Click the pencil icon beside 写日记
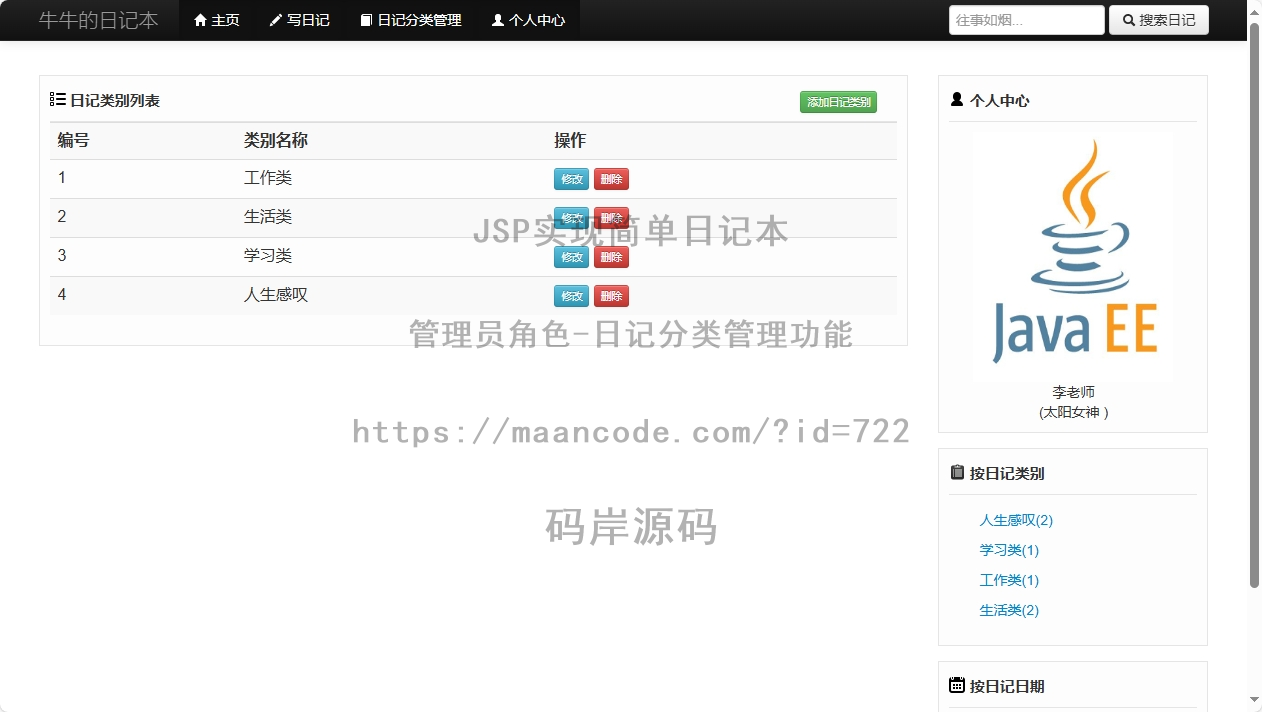This screenshot has width=1262, height=712. (276, 20)
